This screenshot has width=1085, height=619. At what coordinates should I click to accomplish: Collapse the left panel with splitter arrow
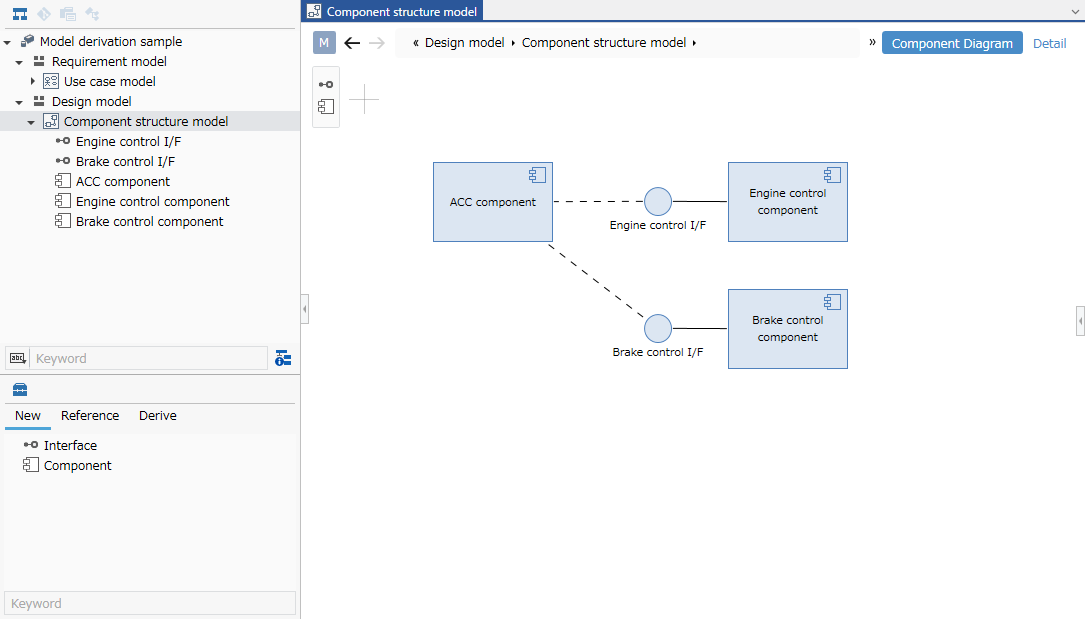coord(304,310)
